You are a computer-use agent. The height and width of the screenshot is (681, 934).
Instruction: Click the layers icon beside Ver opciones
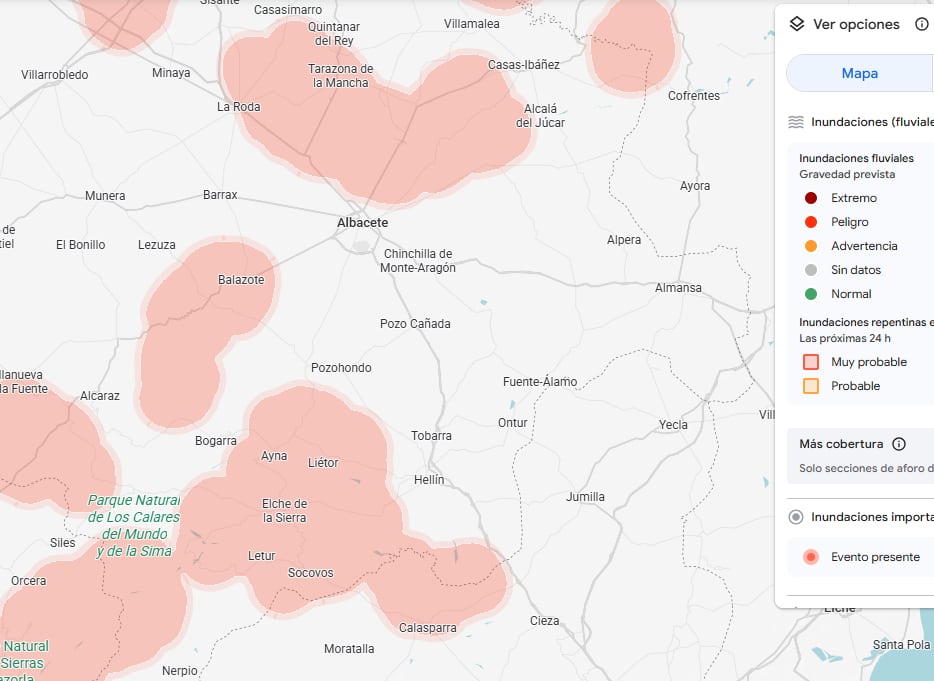click(x=797, y=23)
